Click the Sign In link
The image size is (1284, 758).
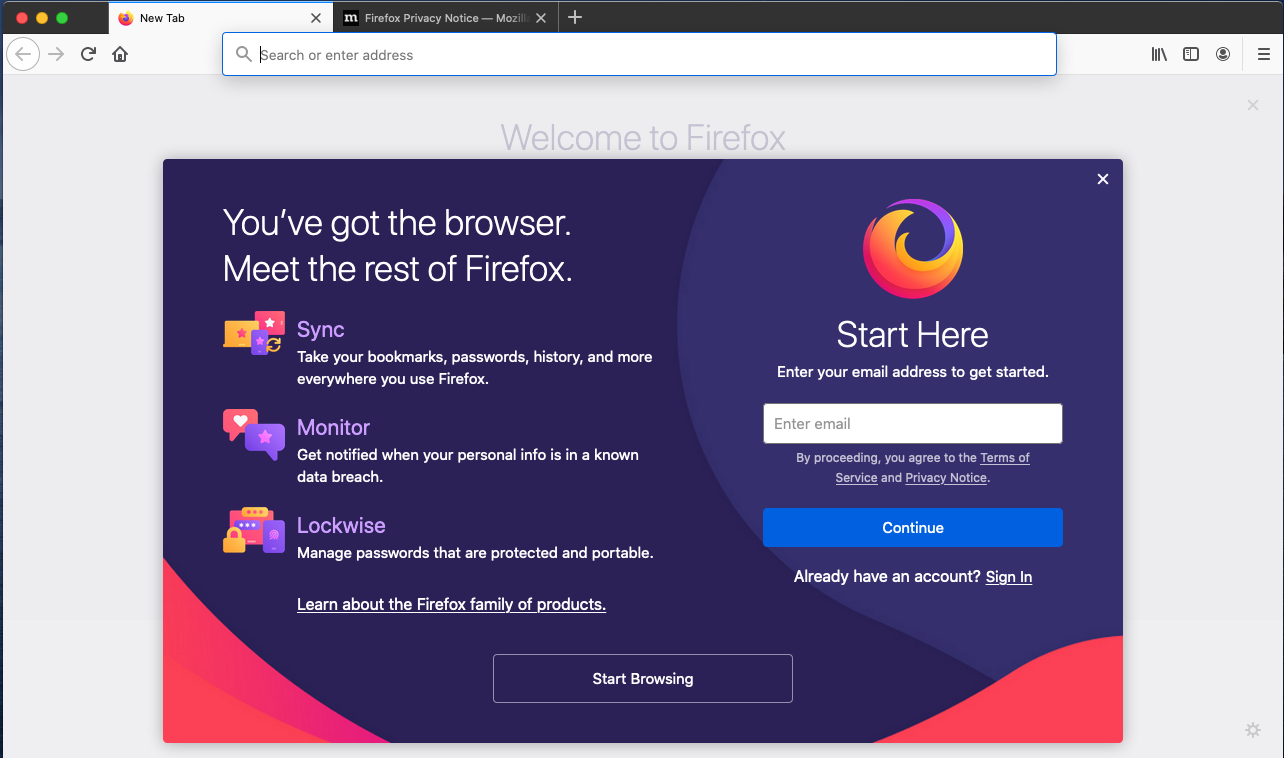[1009, 577]
